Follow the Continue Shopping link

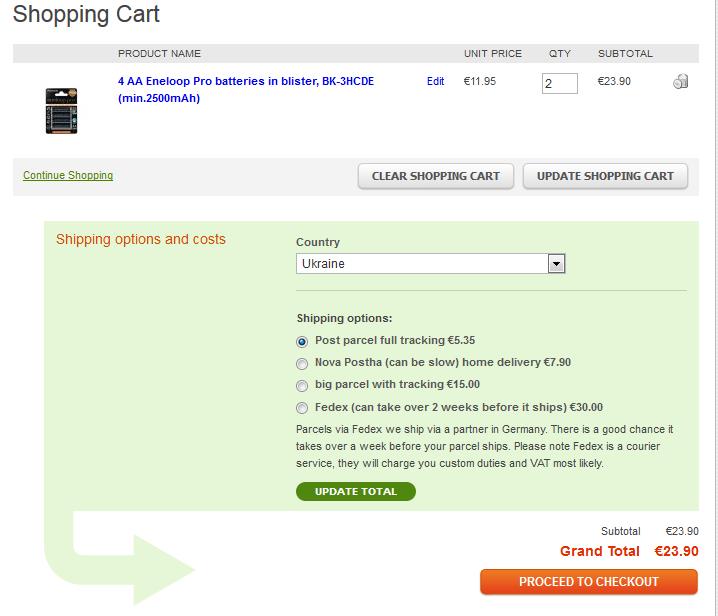[68, 175]
